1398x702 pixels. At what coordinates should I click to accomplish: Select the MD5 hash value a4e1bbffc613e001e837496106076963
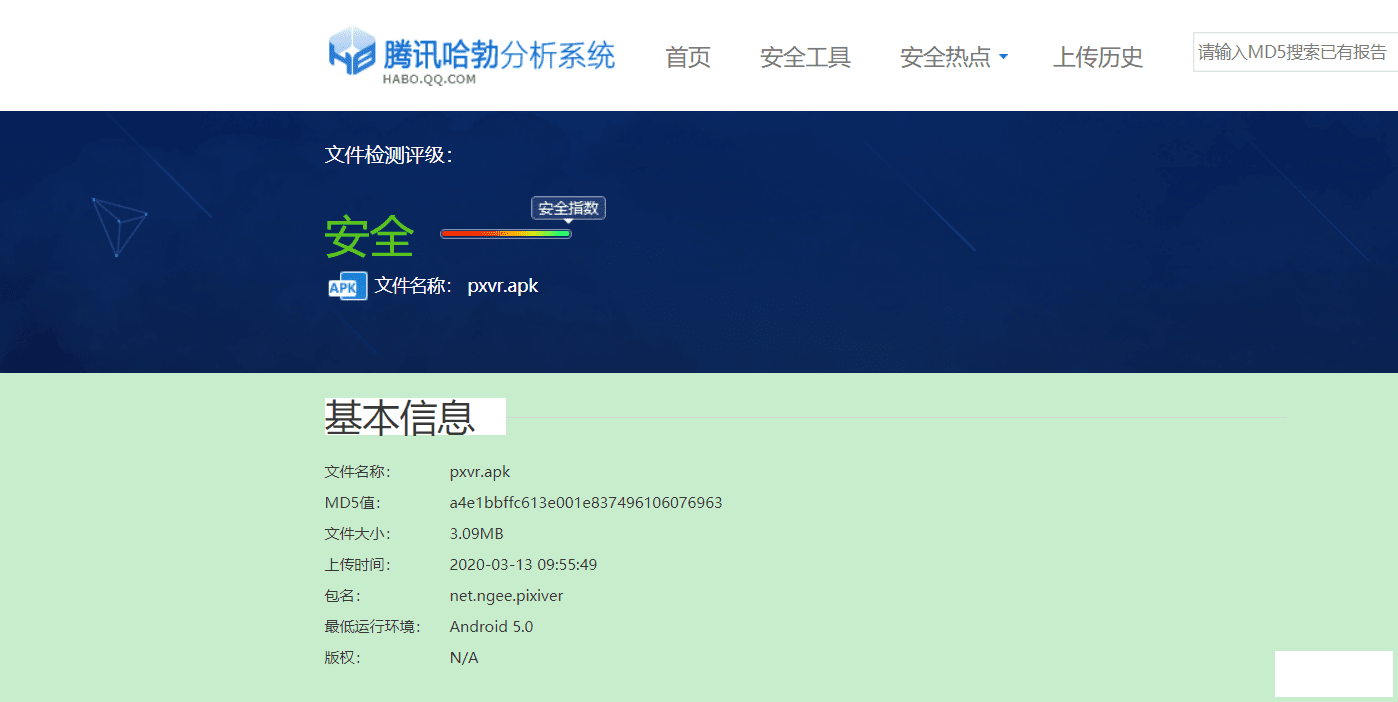click(x=586, y=502)
